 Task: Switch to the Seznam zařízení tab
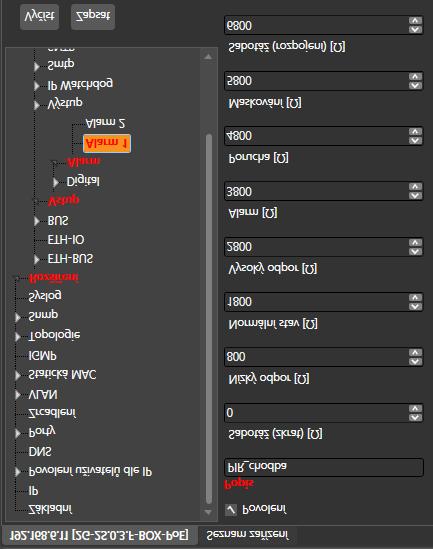pos(247,535)
